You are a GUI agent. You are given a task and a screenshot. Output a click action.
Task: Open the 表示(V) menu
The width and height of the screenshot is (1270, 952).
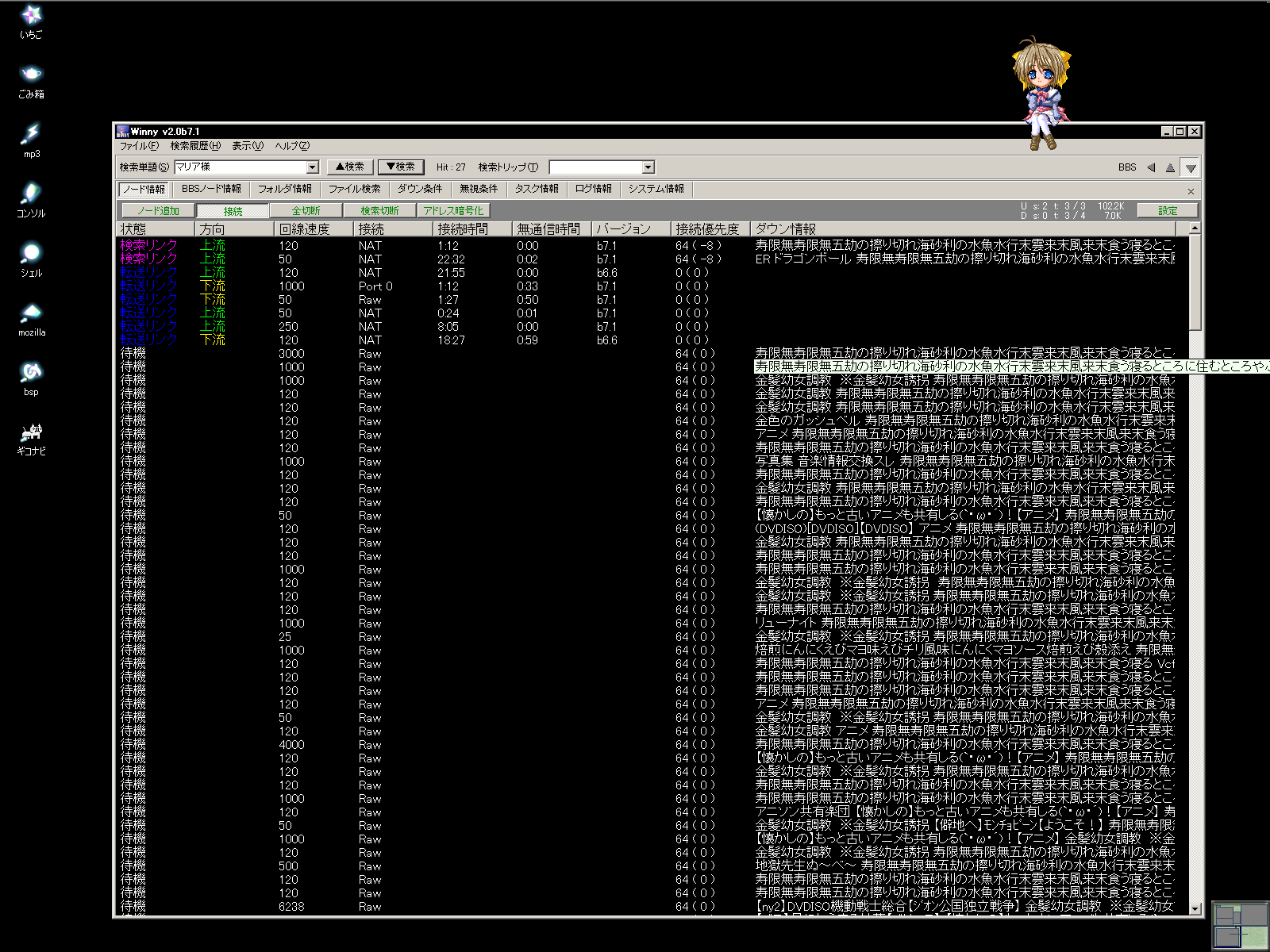pos(248,146)
